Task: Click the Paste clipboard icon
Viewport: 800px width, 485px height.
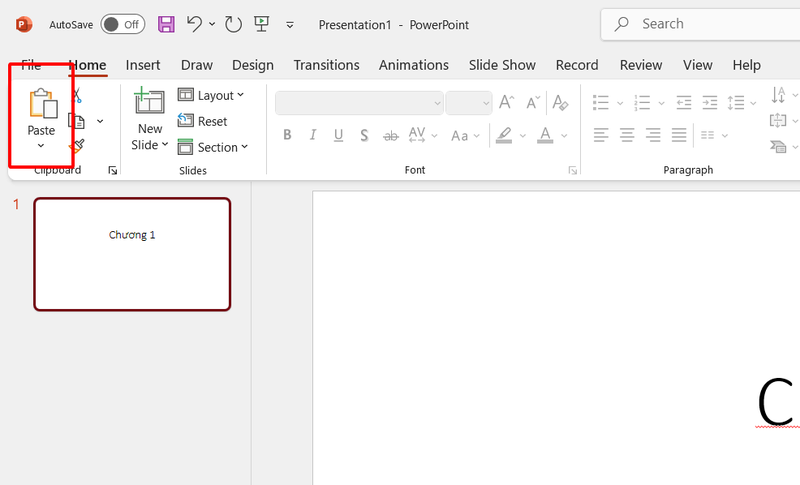Action: [x=43, y=104]
